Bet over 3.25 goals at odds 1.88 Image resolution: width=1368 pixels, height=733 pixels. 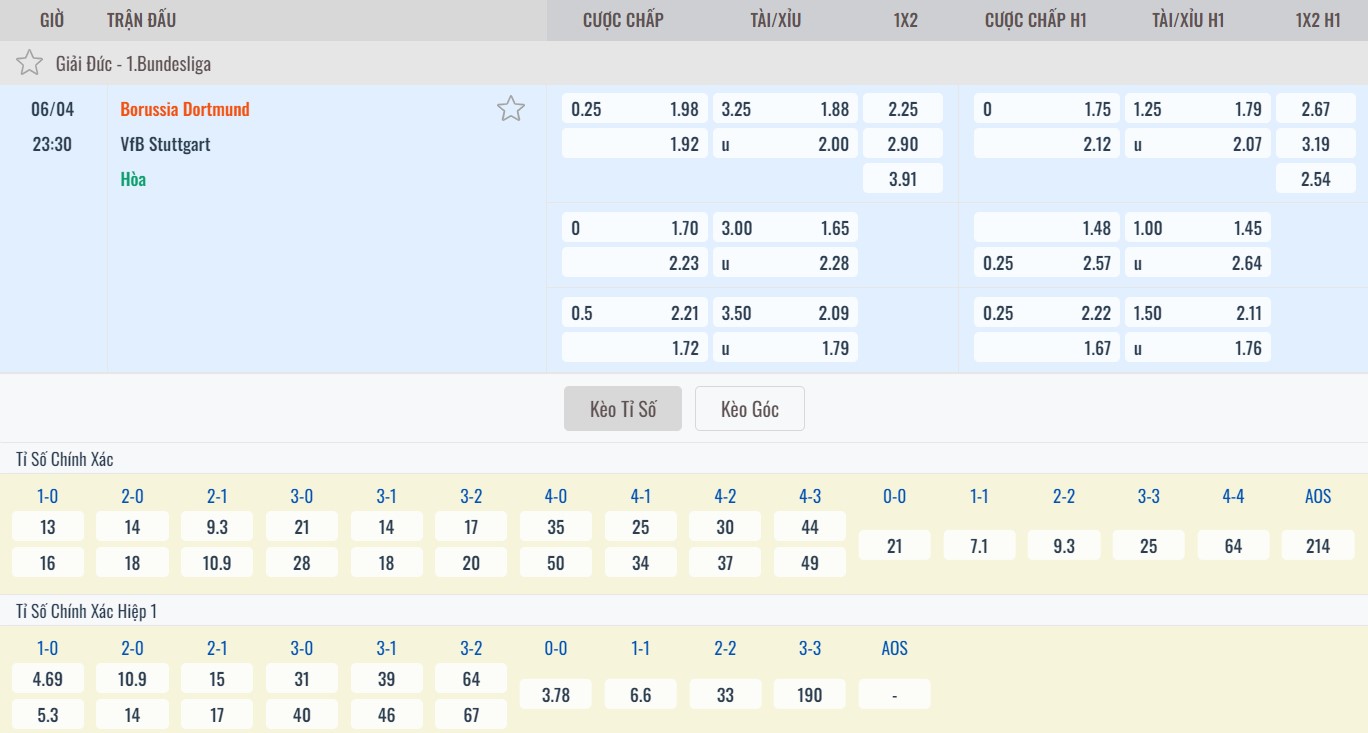[x=785, y=109]
